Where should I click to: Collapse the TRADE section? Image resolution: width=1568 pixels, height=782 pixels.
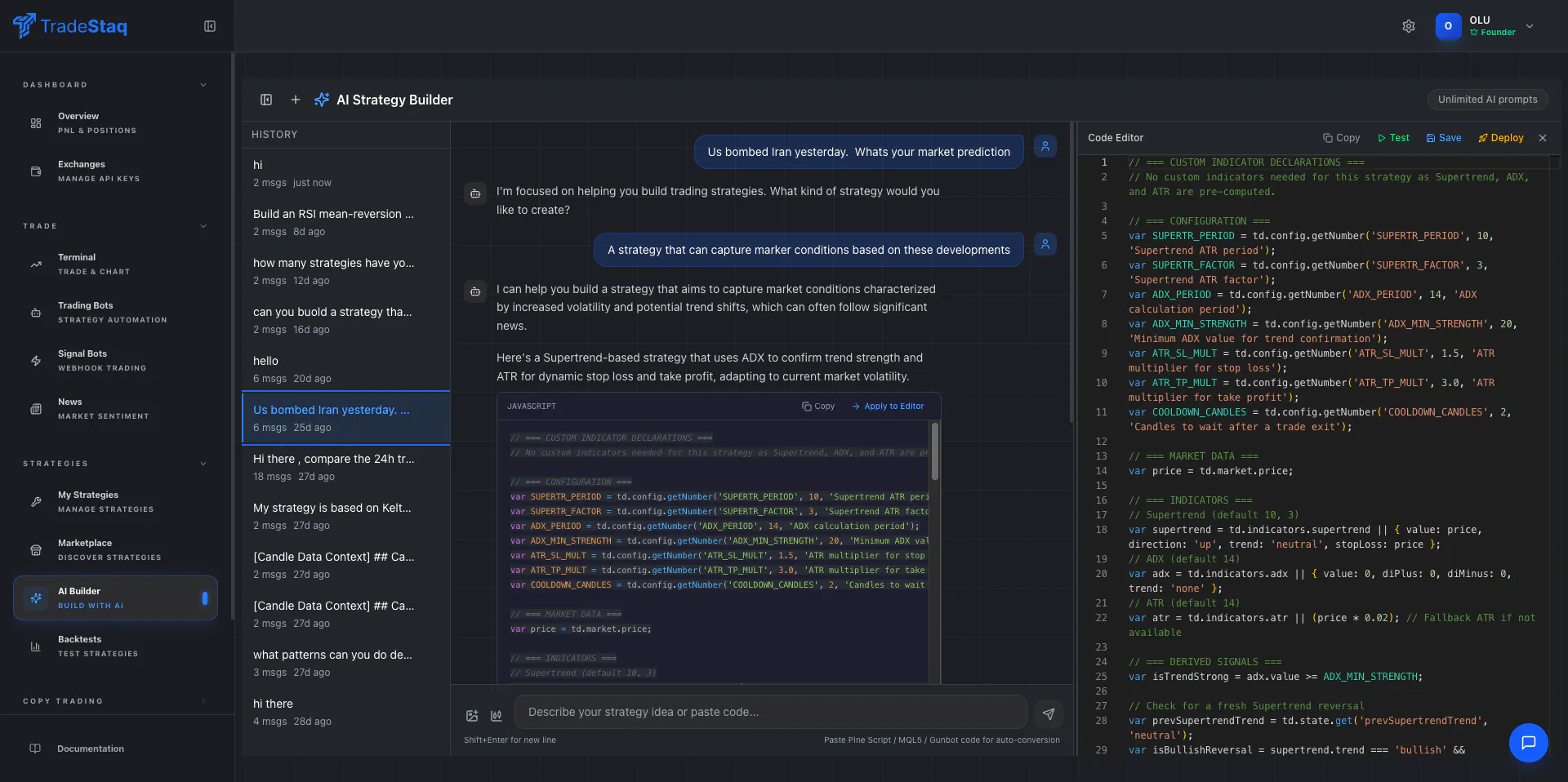click(203, 226)
